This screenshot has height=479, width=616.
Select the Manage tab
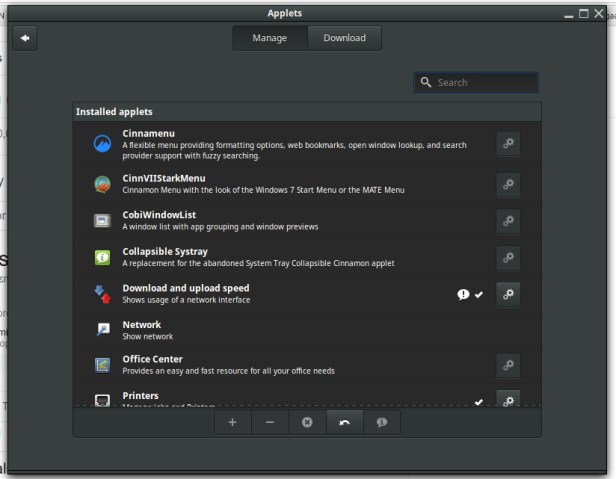269,38
